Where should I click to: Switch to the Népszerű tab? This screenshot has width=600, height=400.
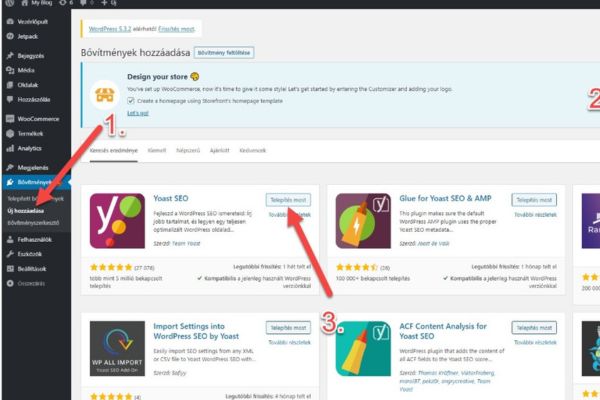[x=188, y=150]
